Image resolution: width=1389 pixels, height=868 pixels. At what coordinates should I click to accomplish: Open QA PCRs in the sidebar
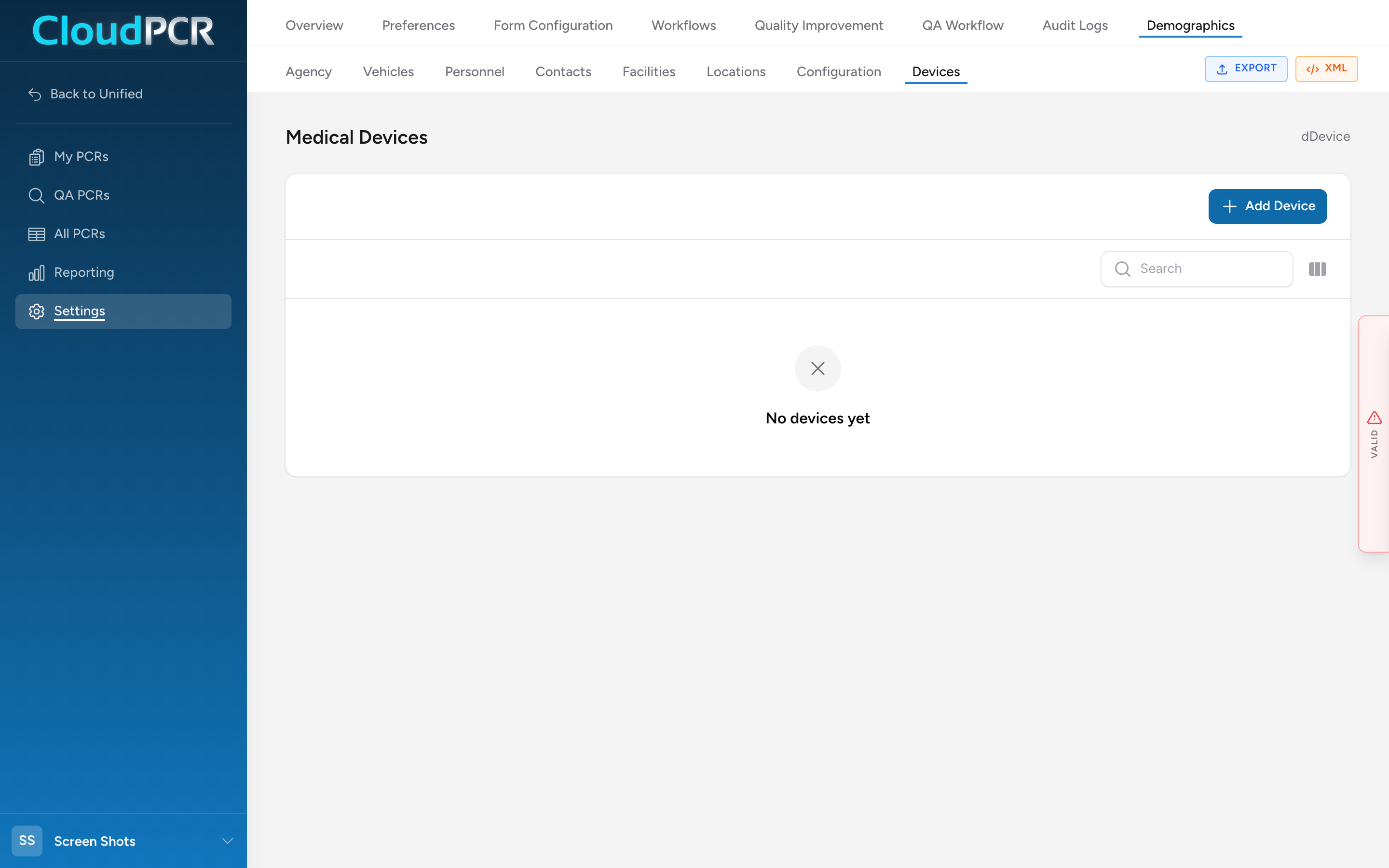123,195
